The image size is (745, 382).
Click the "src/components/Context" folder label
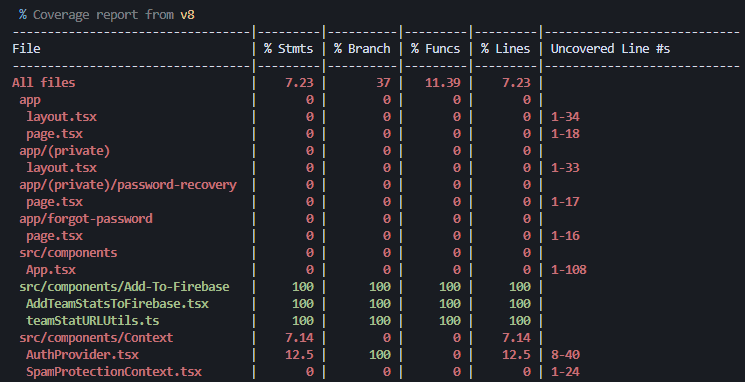[96, 338]
